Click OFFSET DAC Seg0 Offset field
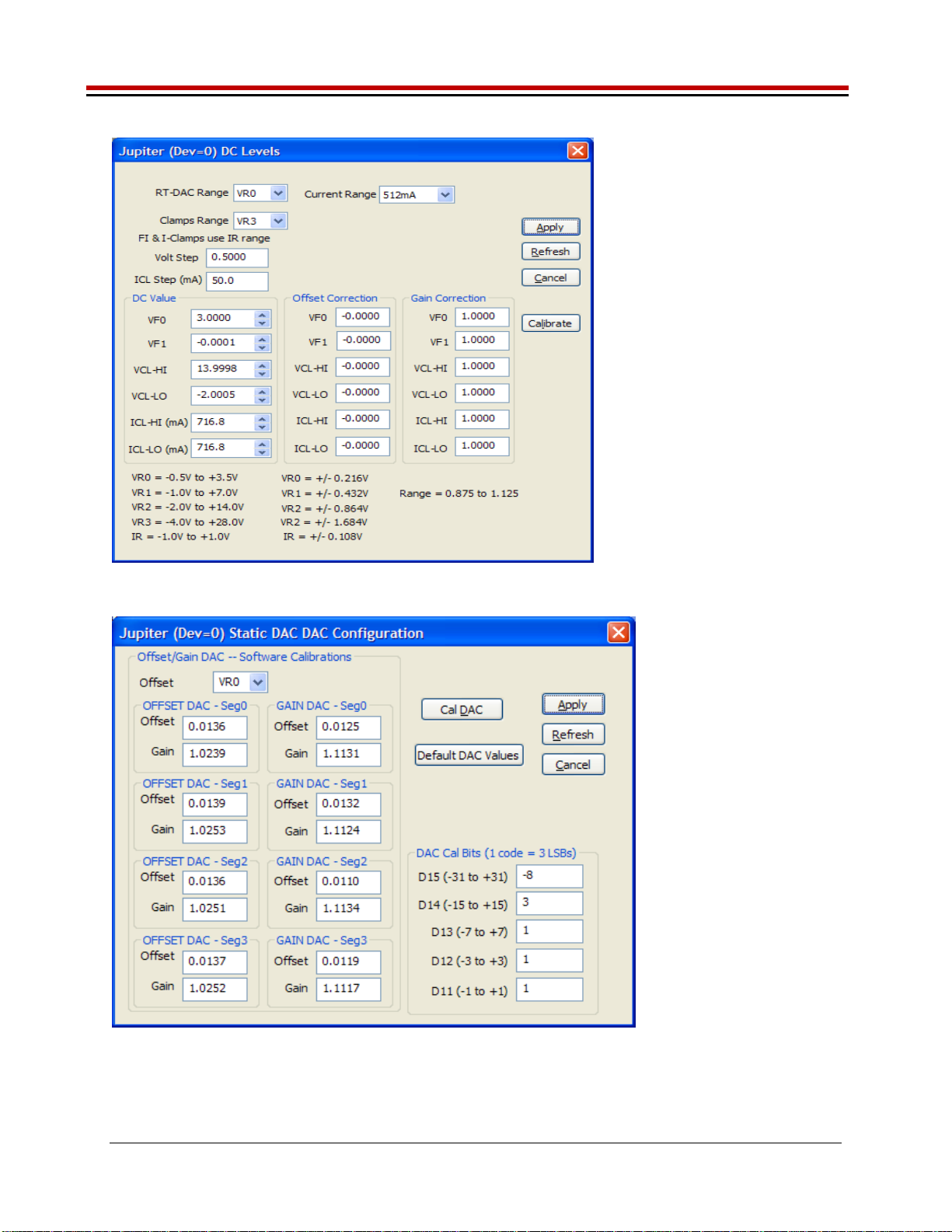 pos(214,728)
